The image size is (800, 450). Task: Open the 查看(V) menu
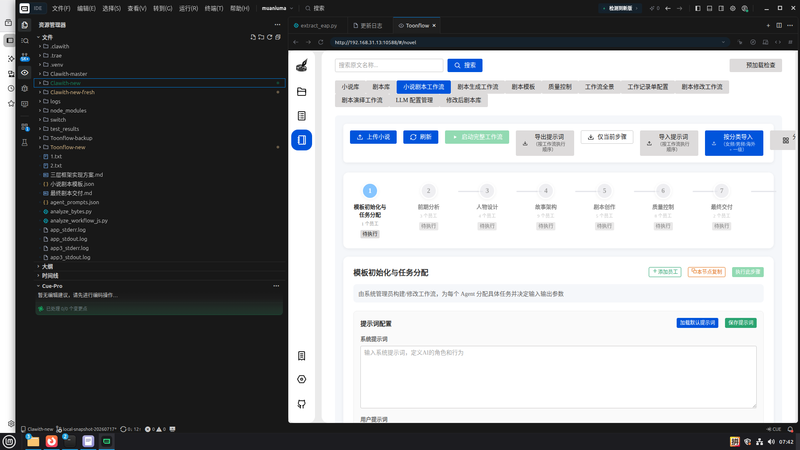point(137,8)
